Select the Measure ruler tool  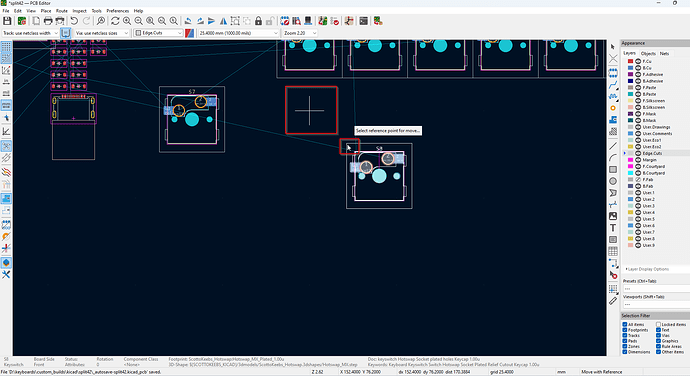(x=613, y=301)
